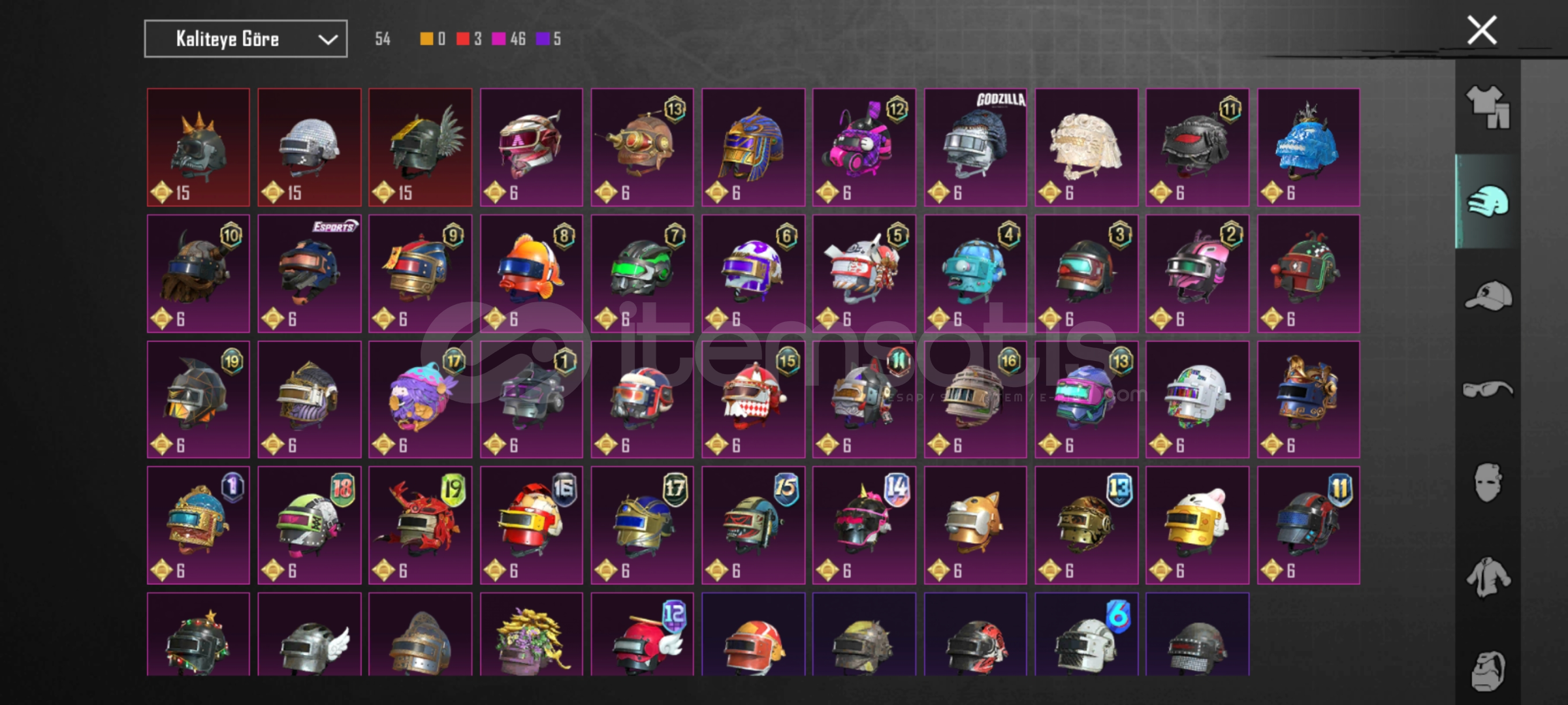Open the jacket category icon in sidebar
The image size is (1568, 705).
[1488, 577]
